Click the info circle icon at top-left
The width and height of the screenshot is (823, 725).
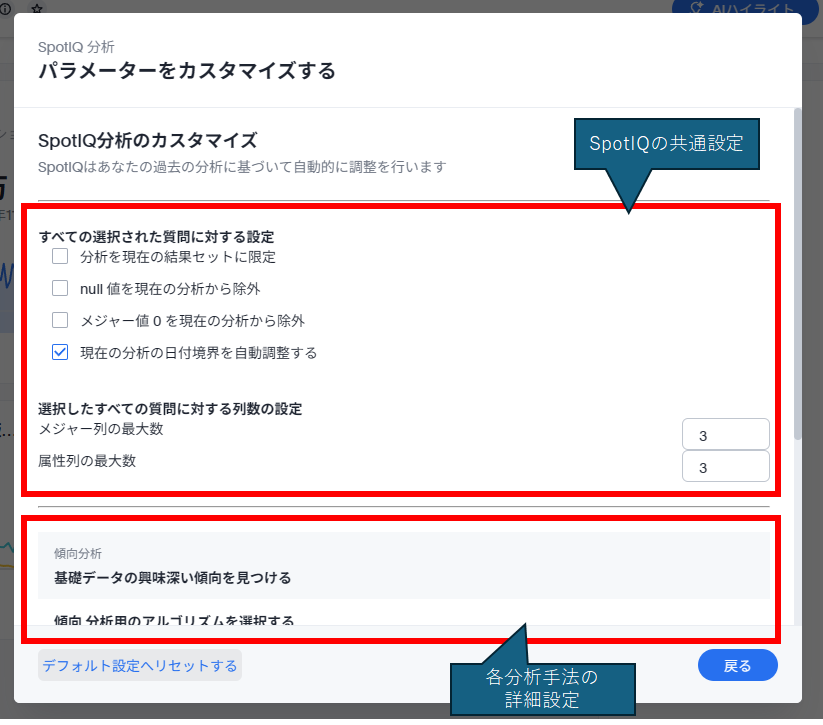[6, 7]
